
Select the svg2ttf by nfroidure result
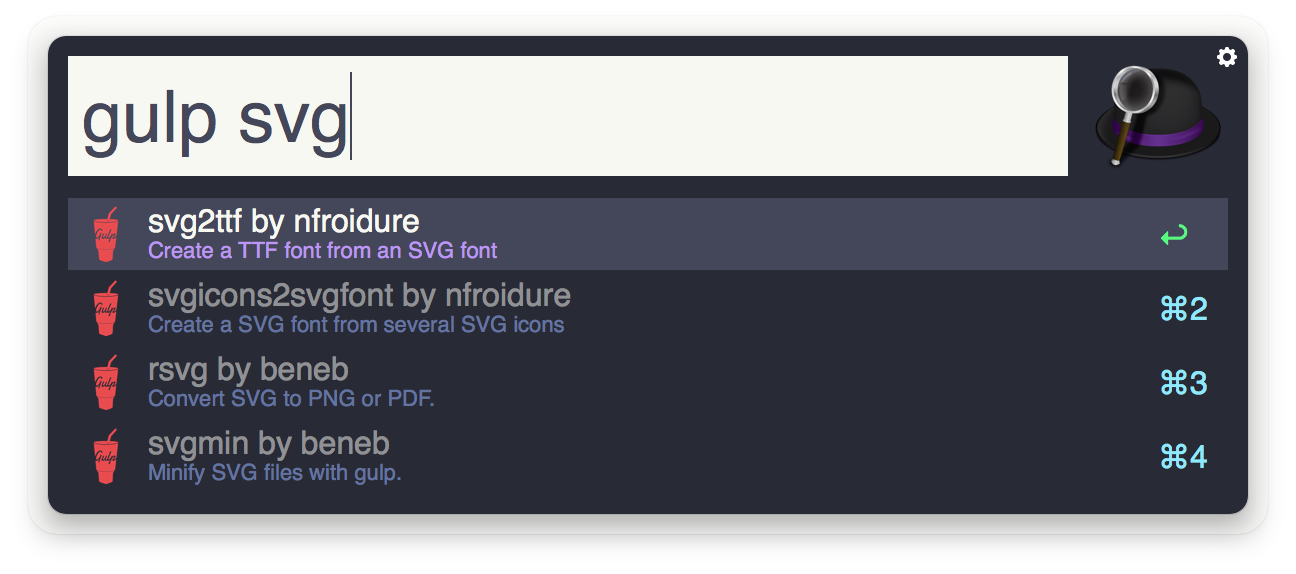648,234
